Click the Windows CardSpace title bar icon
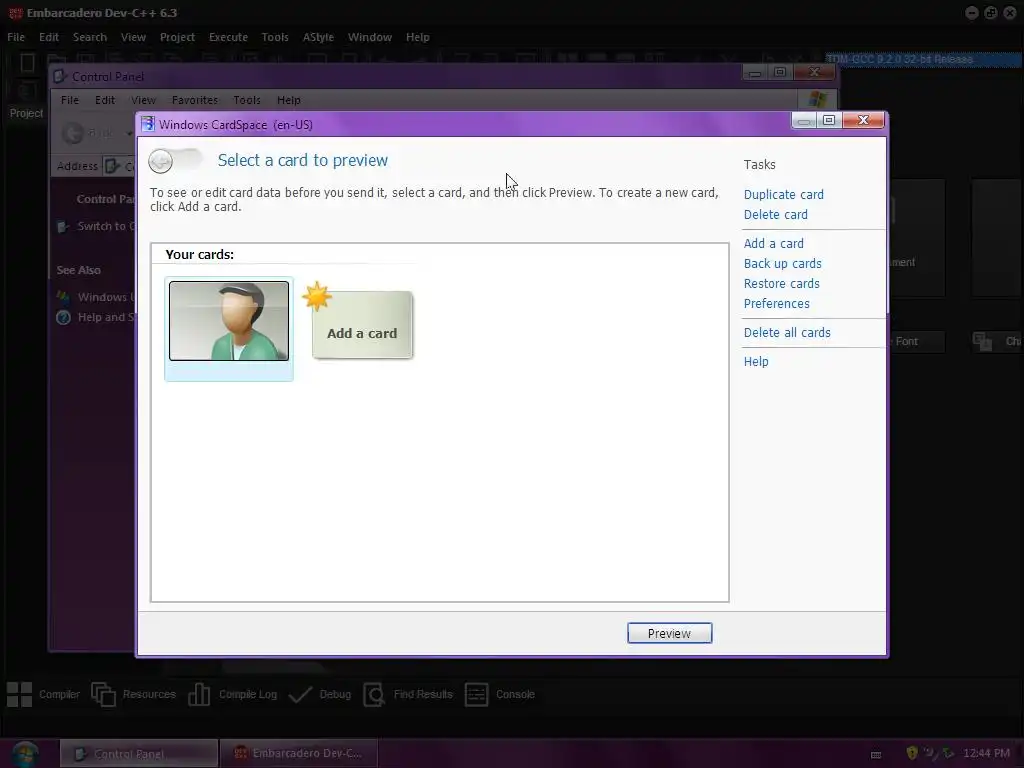The height and width of the screenshot is (768, 1024). pos(148,124)
